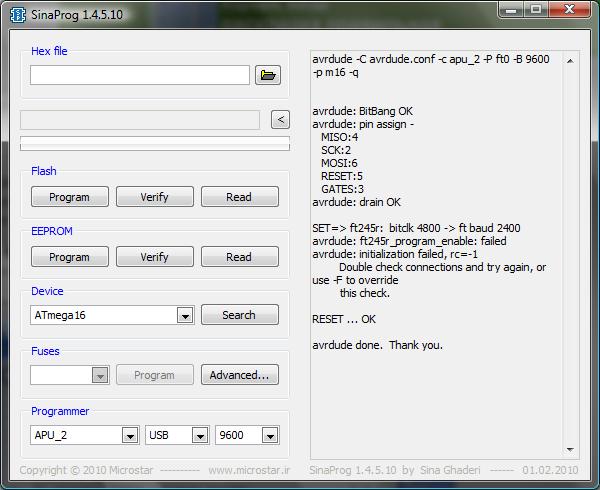This screenshot has width=600, height=490.
Task: Click EEPROM Read button
Action: coord(239,257)
